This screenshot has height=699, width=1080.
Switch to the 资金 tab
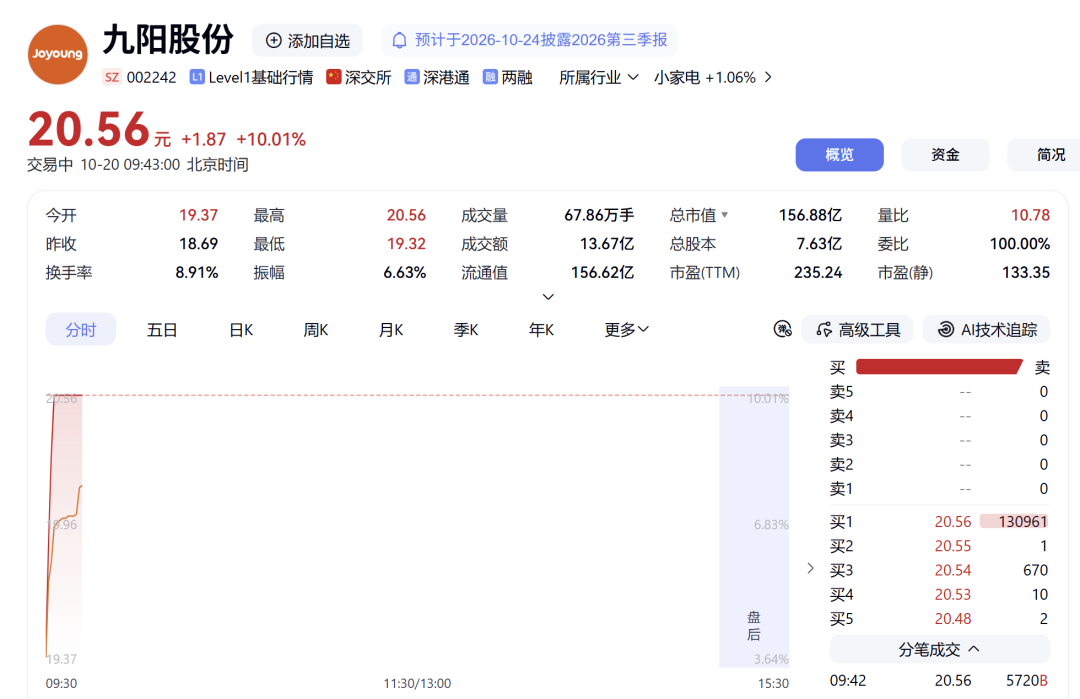[945, 155]
